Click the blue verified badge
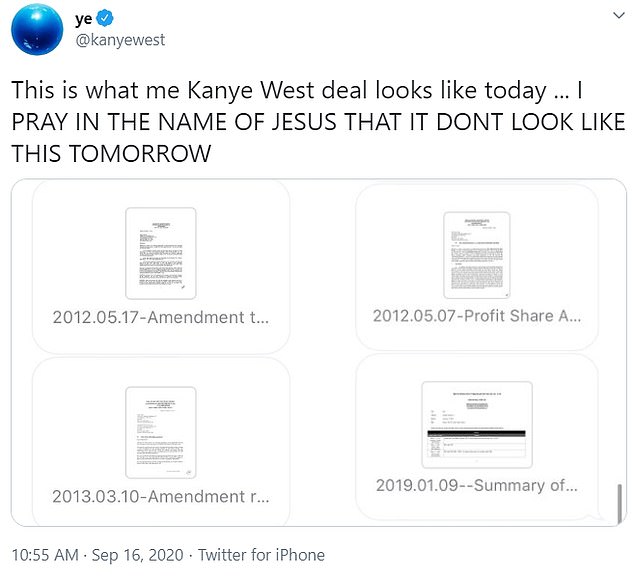The image size is (634, 576). [x=106, y=19]
